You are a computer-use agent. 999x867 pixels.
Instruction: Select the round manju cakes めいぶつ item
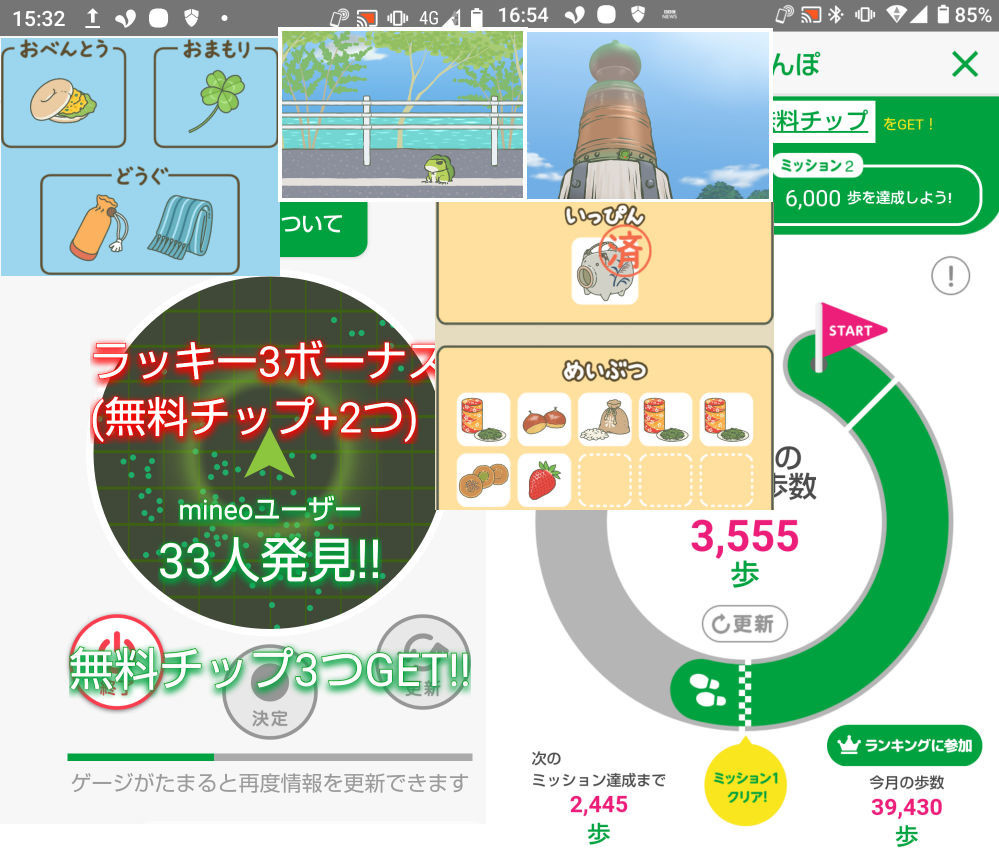click(x=484, y=480)
